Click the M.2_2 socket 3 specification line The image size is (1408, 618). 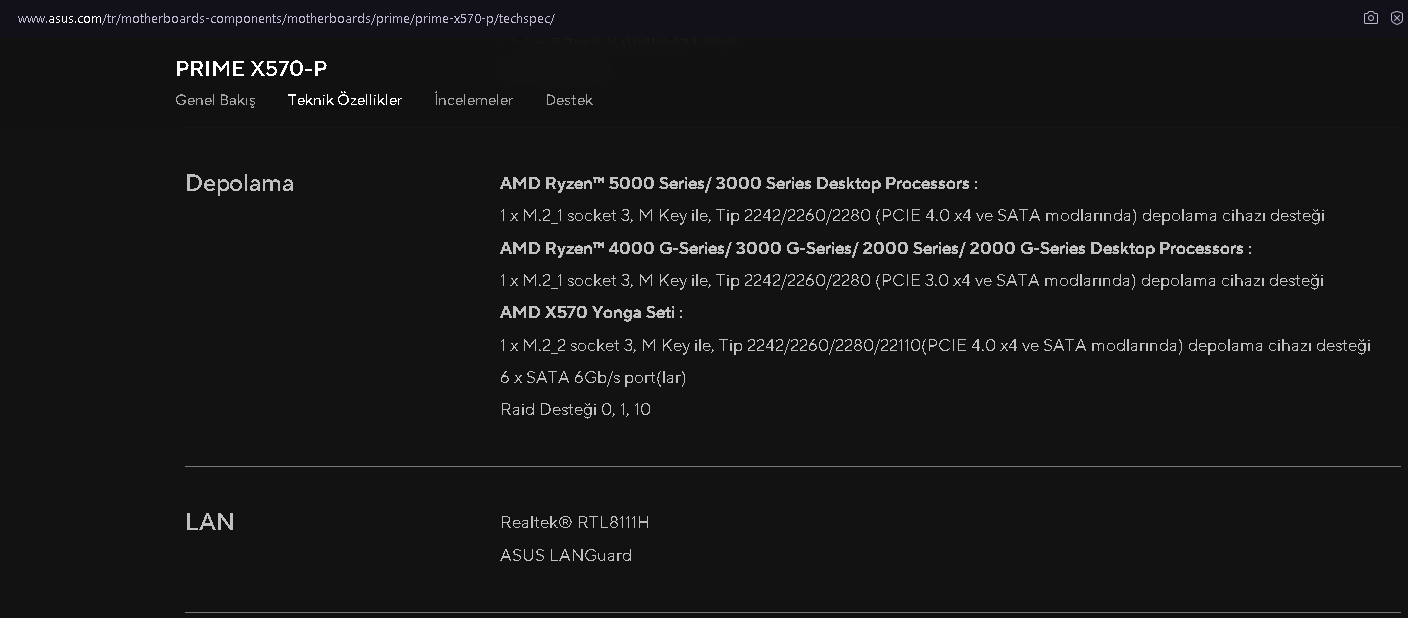935,345
